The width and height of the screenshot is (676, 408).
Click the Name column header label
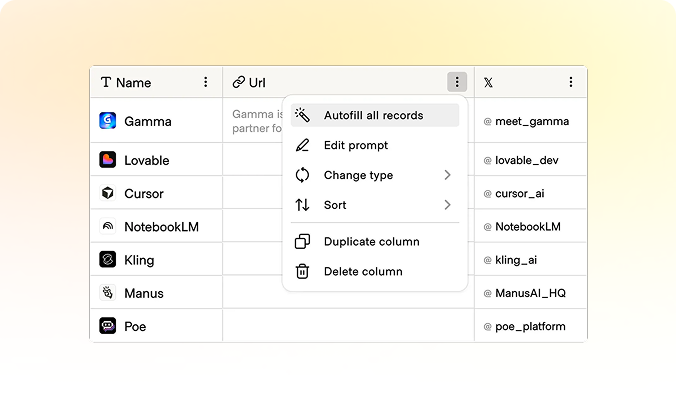(133, 82)
